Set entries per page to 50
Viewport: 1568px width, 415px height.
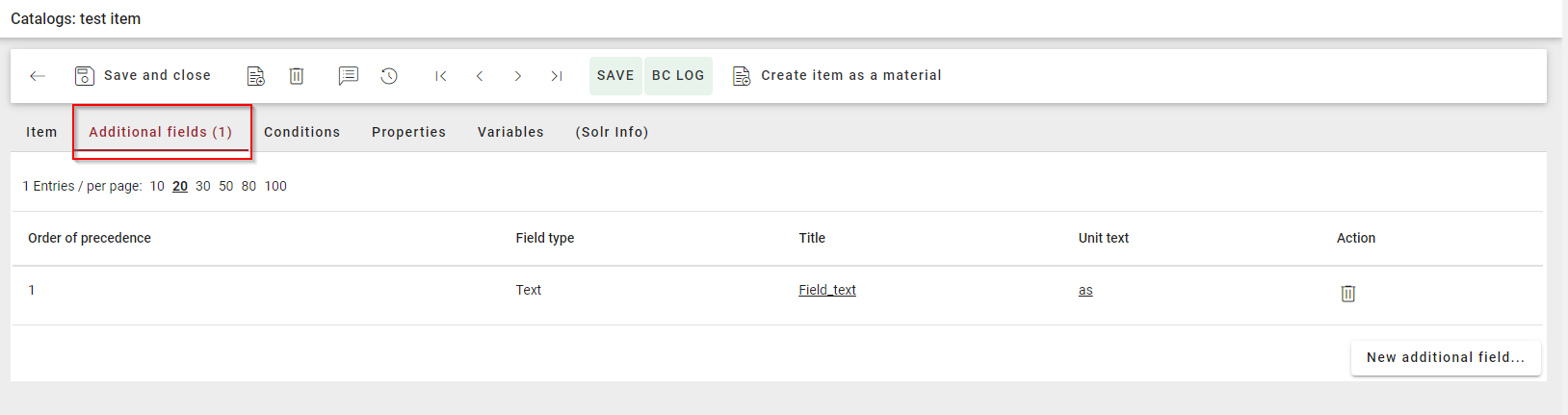point(225,187)
